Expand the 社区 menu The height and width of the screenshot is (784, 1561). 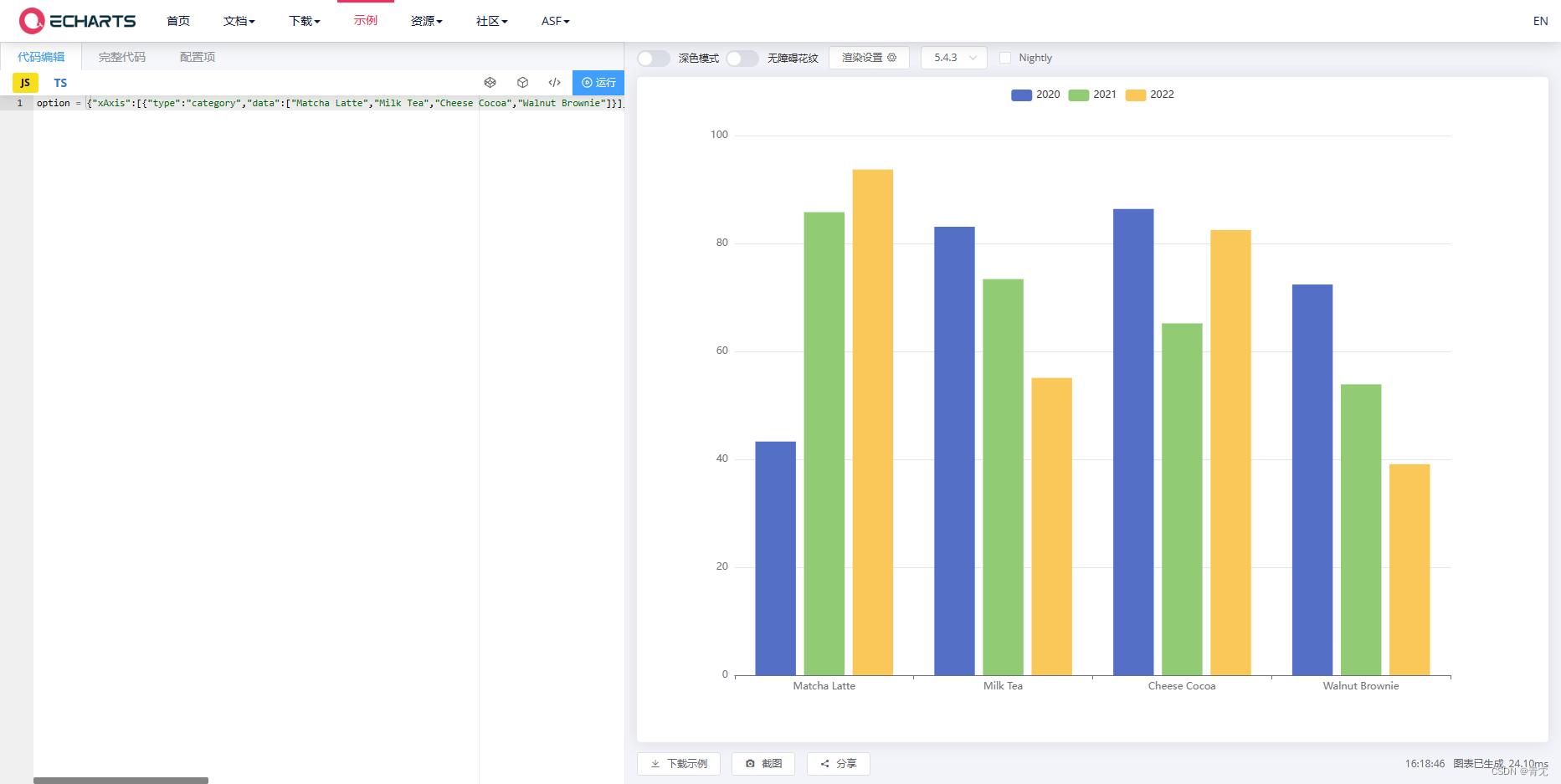point(492,21)
